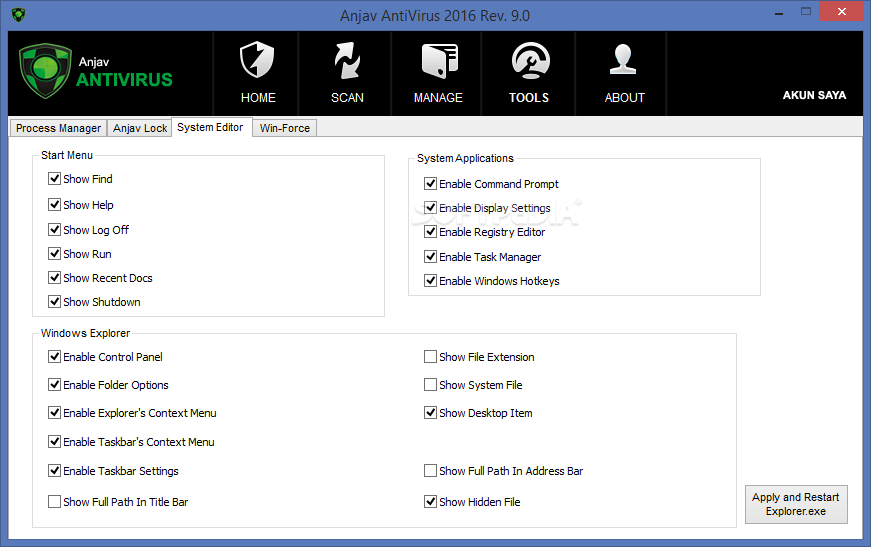The image size is (871, 547).
Task: Switch to Anjav Lock tab
Action: click(140, 128)
